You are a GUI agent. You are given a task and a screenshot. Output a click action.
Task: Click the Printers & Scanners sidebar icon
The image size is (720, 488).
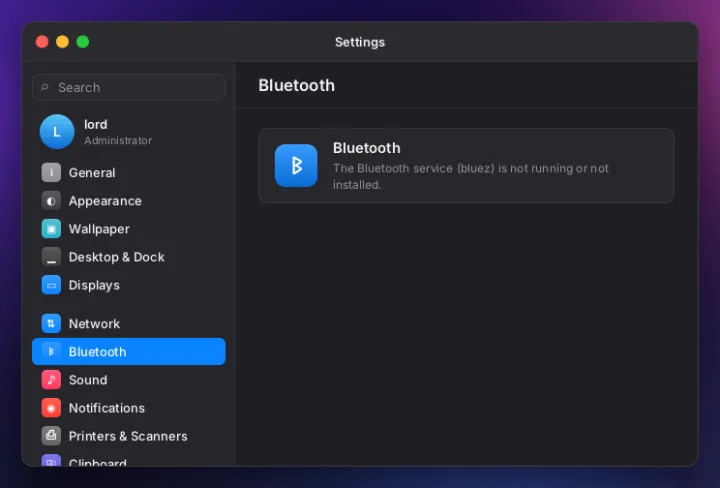pos(51,436)
